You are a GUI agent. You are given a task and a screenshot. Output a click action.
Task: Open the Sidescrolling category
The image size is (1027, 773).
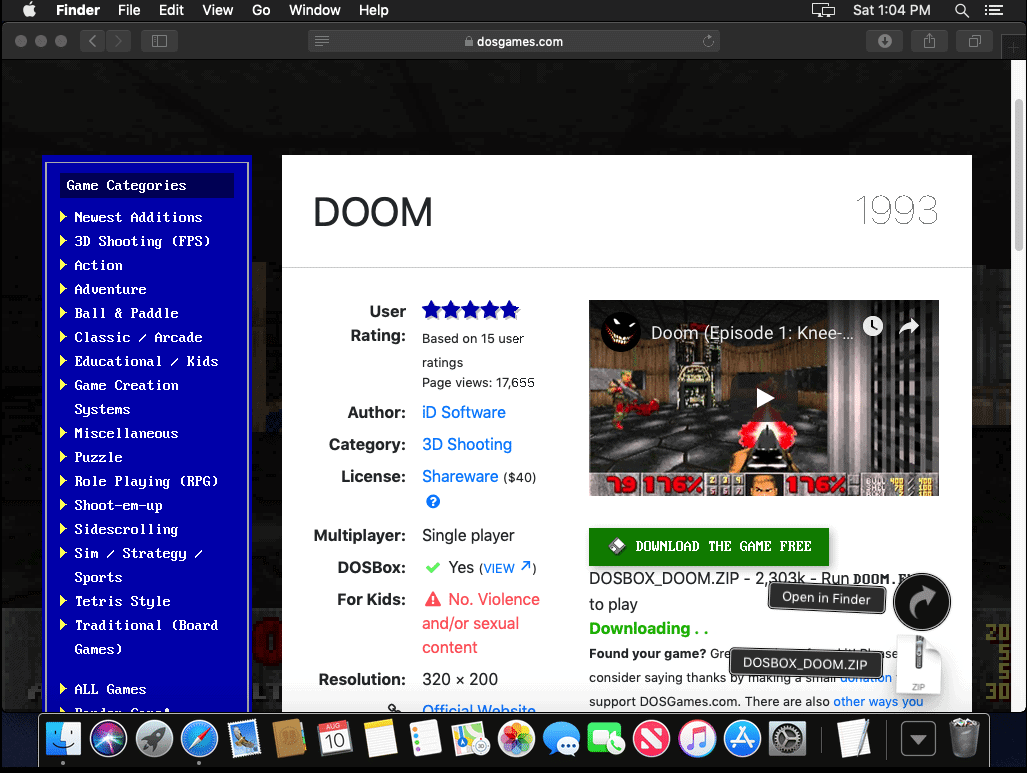click(126, 529)
